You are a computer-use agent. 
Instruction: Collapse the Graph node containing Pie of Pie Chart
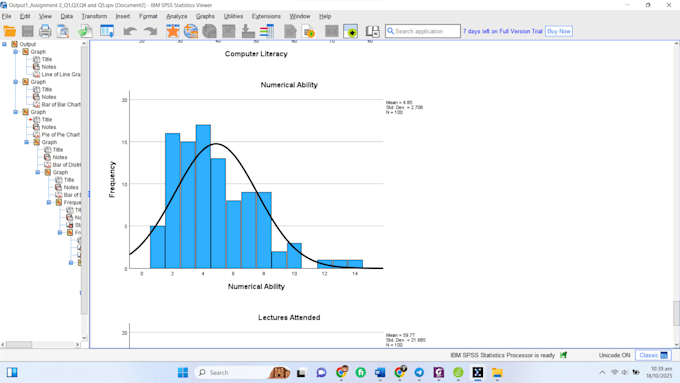click(x=16, y=112)
